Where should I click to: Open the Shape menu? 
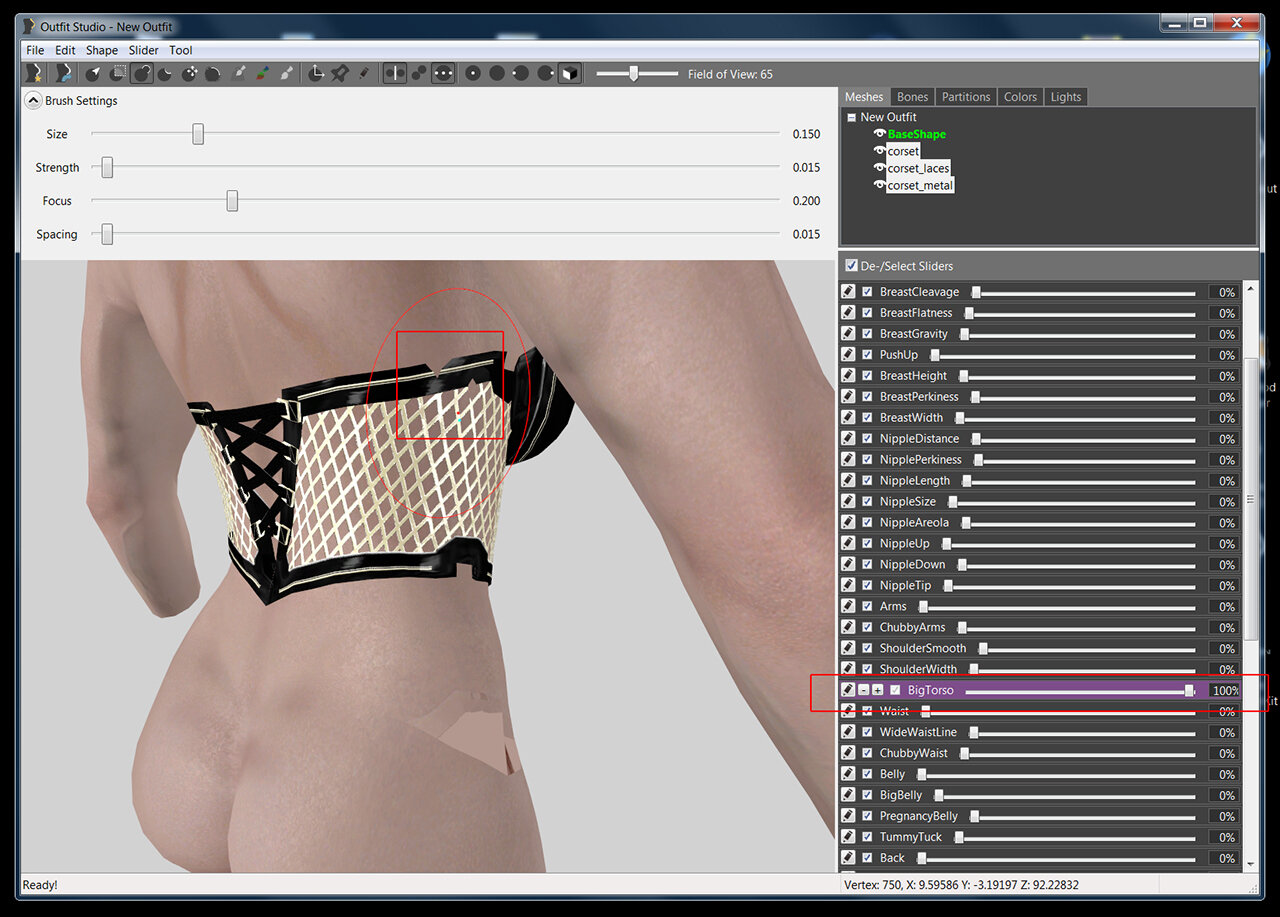click(x=102, y=50)
